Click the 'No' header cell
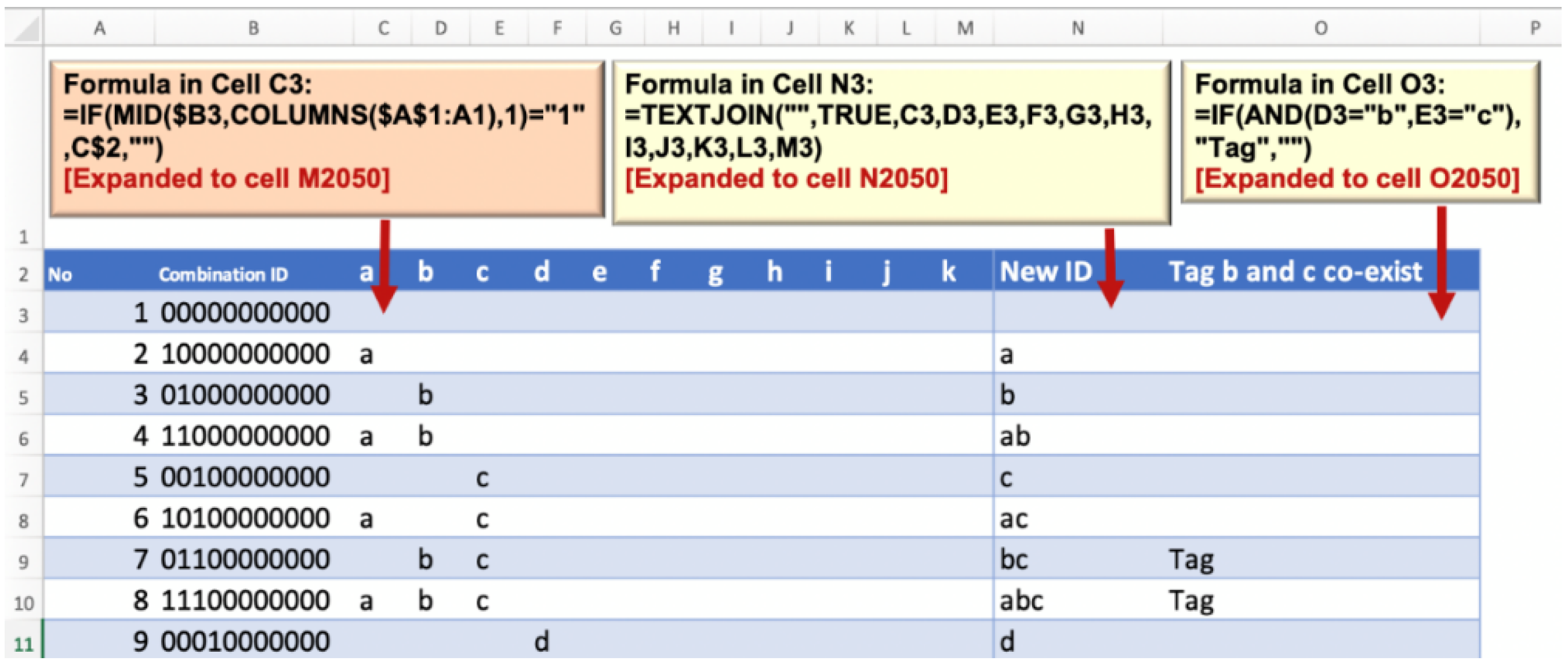The width and height of the screenshot is (1568, 668). tap(60, 275)
